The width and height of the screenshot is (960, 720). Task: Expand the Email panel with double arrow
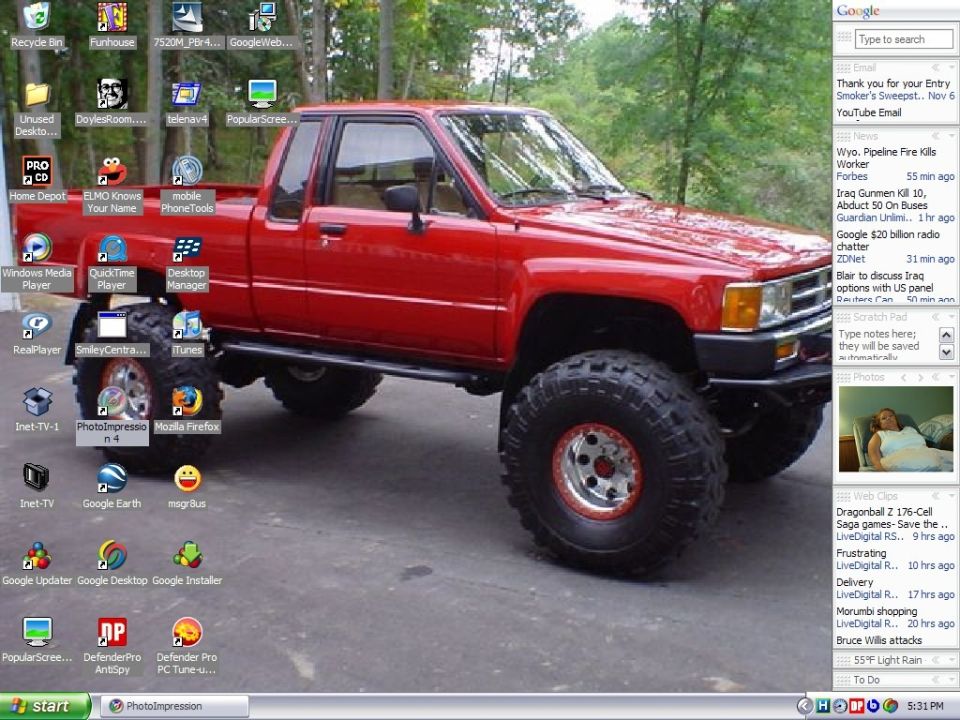[x=936, y=67]
